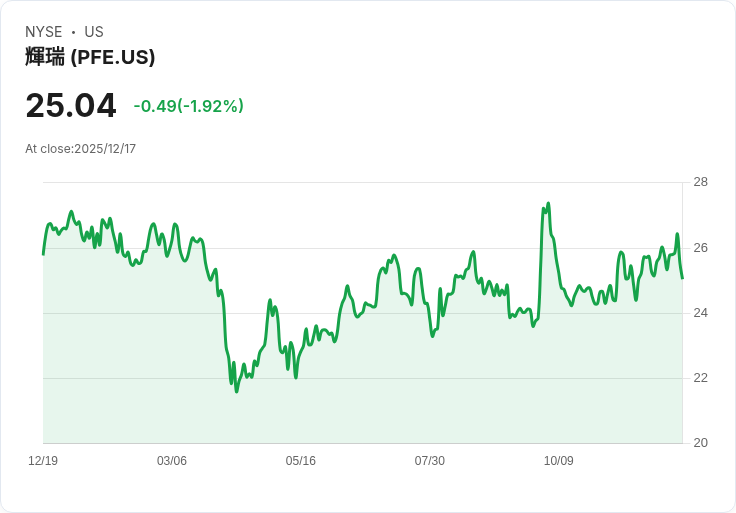Click the chart's lowest trough below 22
This screenshot has width=736, height=513.
click(237, 391)
